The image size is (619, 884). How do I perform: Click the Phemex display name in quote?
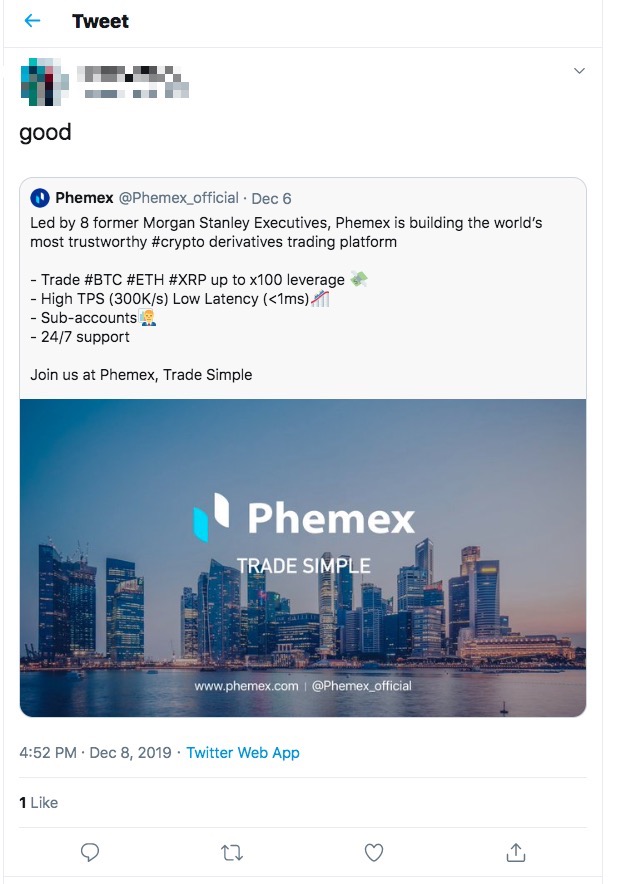(x=84, y=198)
